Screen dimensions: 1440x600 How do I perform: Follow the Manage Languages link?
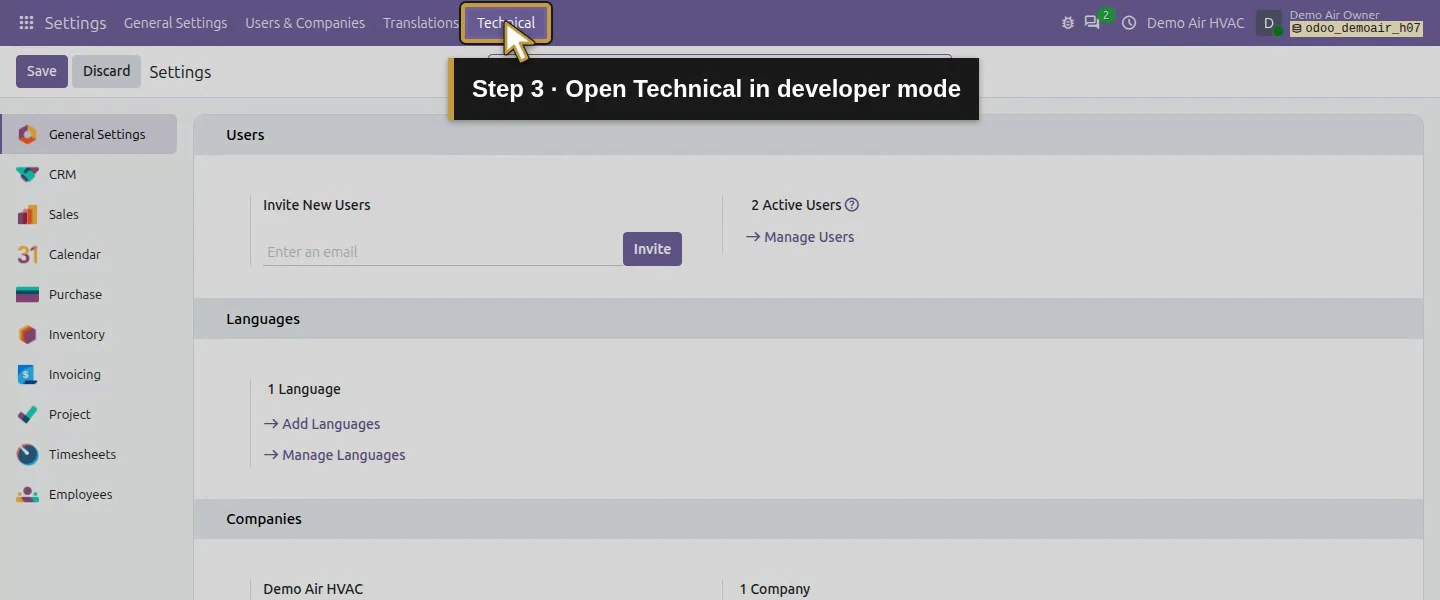pyautogui.click(x=335, y=455)
